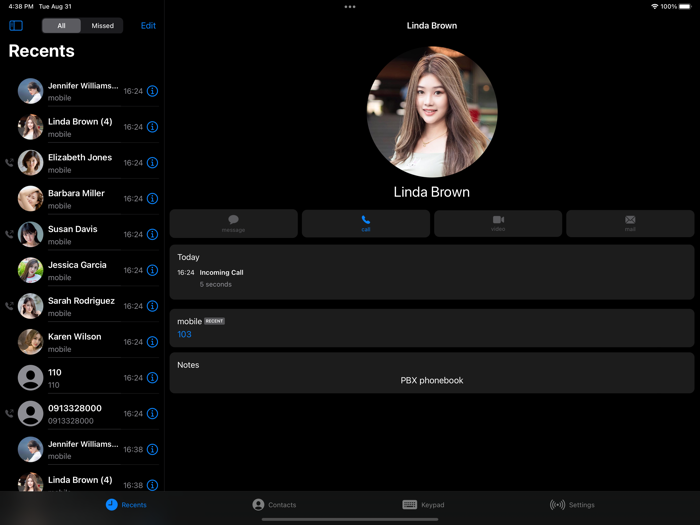Image resolution: width=700 pixels, height=525 pixels.
Task: Select the Sarah Rodriguez recent call
Action: coord(82,306)
